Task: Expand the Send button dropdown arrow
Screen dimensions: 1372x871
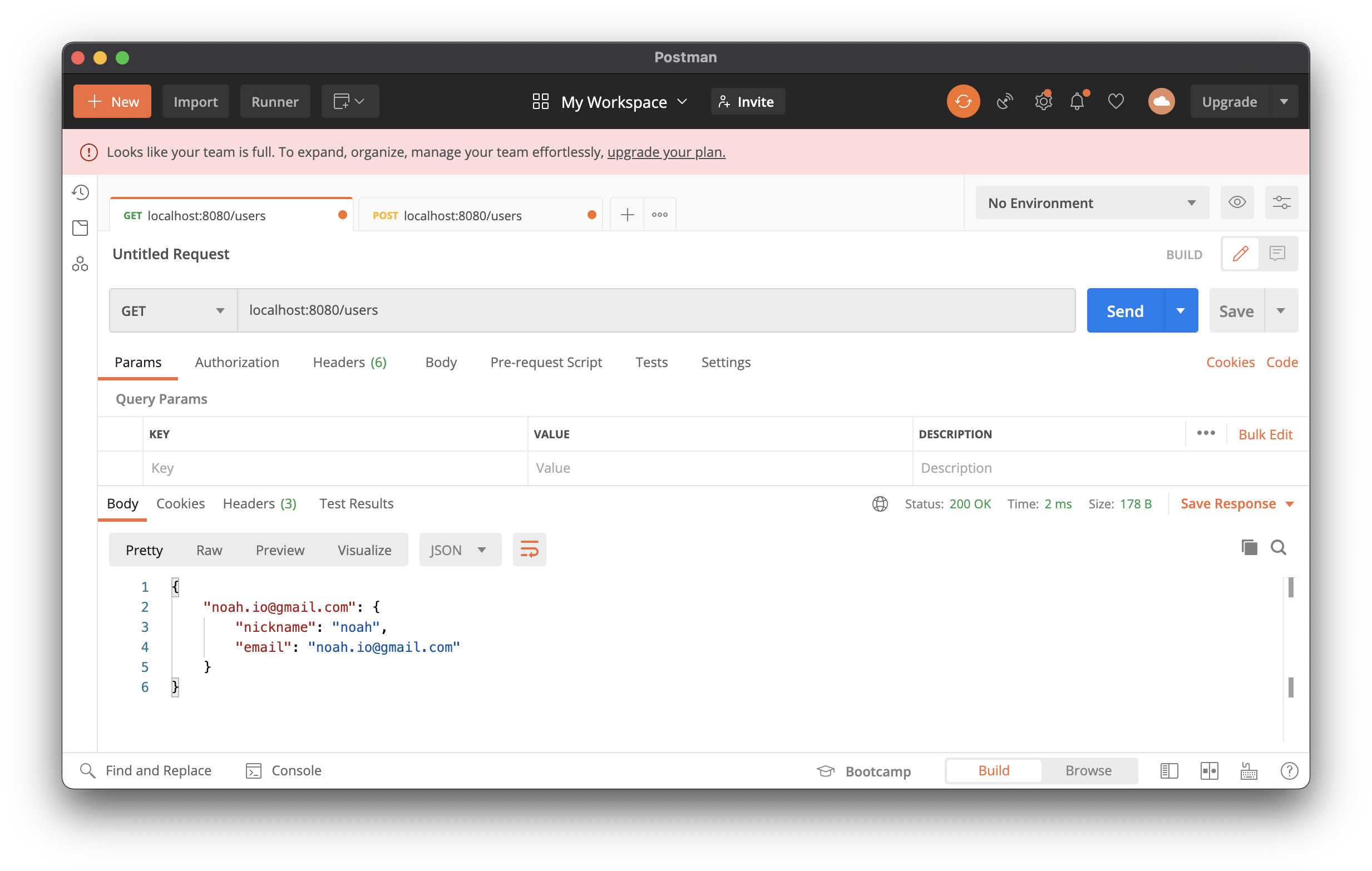Action: click(1181, 310)
